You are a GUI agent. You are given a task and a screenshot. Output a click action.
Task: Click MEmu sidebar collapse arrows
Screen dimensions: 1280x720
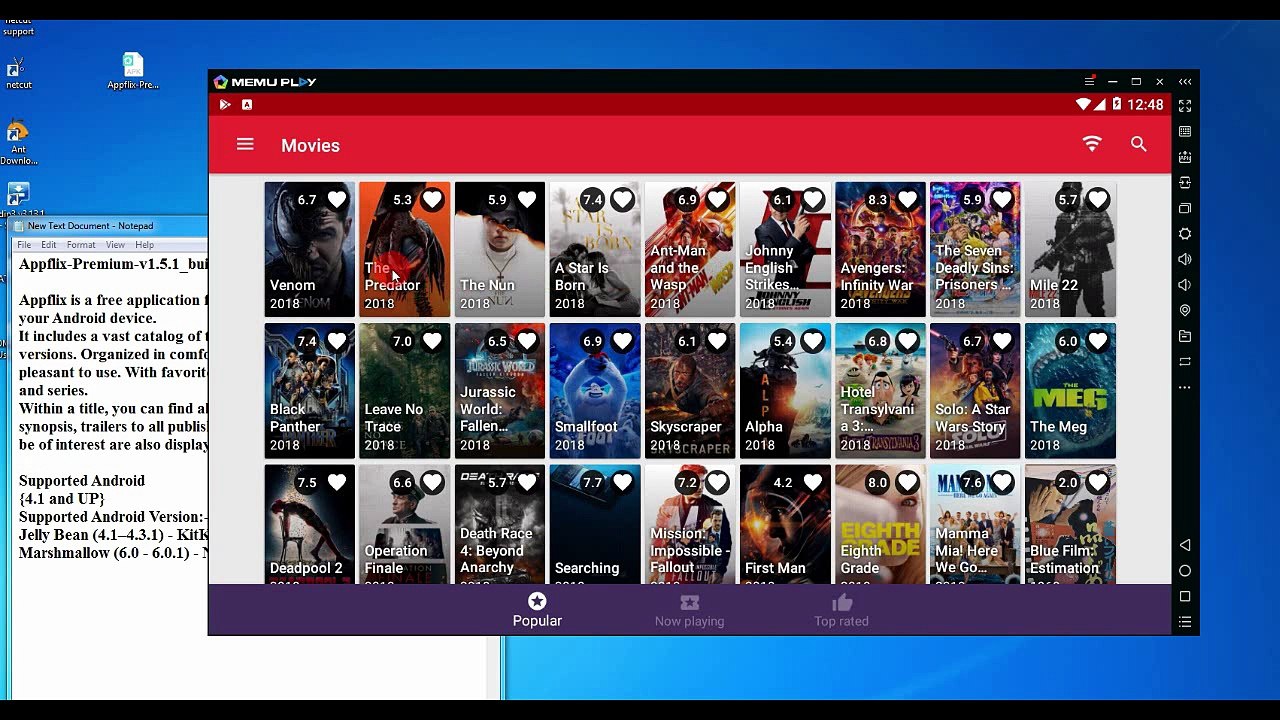coord(1185,82)
